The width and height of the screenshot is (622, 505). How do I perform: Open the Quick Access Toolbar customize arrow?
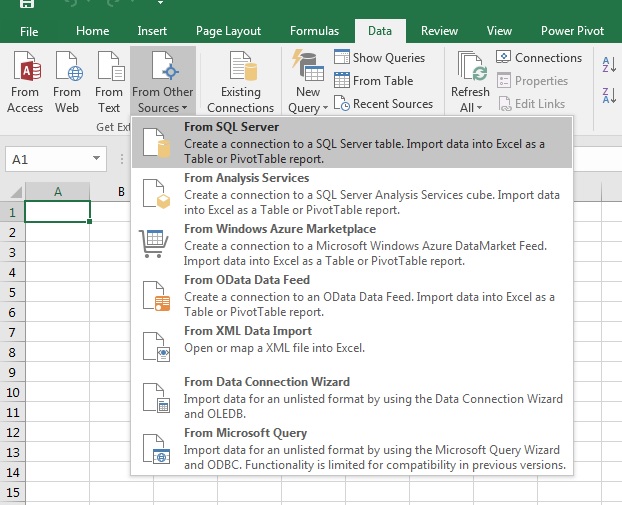(x=160, y=3)
